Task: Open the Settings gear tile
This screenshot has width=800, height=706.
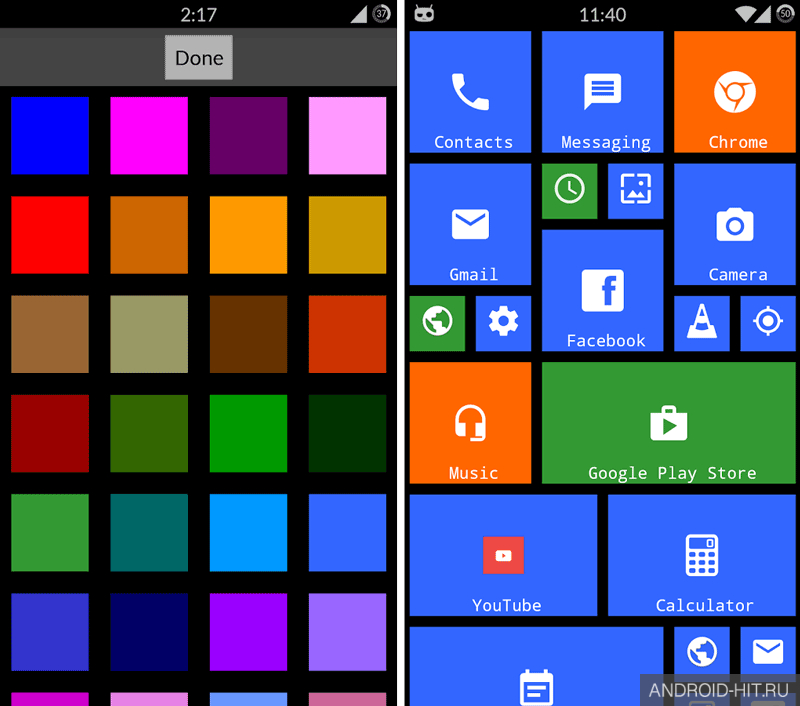Action: coord(503,323)
